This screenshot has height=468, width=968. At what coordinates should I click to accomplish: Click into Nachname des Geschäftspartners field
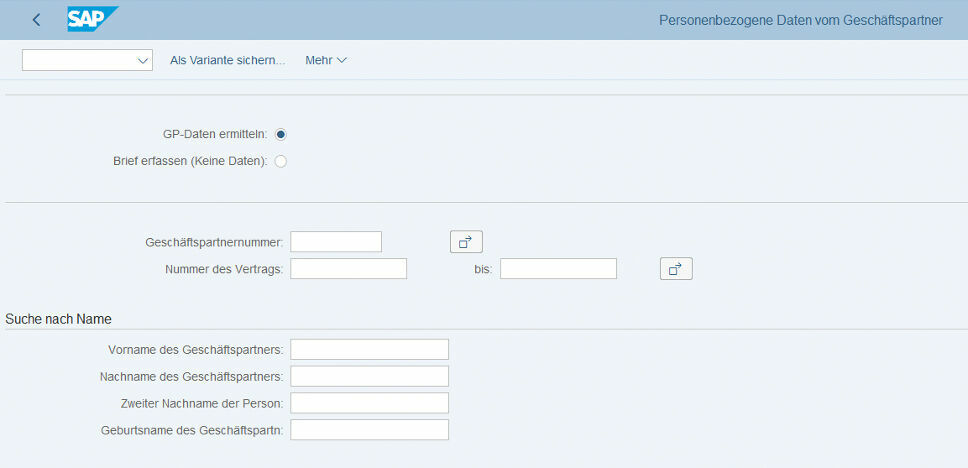pyautogui.click(x=369, y=376)
